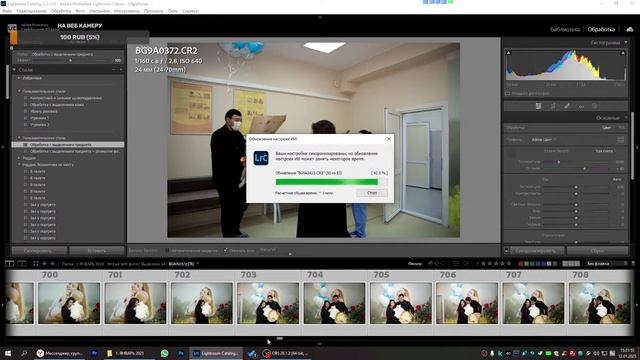Collapse the first Пользовательские стили group
This screenshot has width=640, height=360.
(19, 91)
